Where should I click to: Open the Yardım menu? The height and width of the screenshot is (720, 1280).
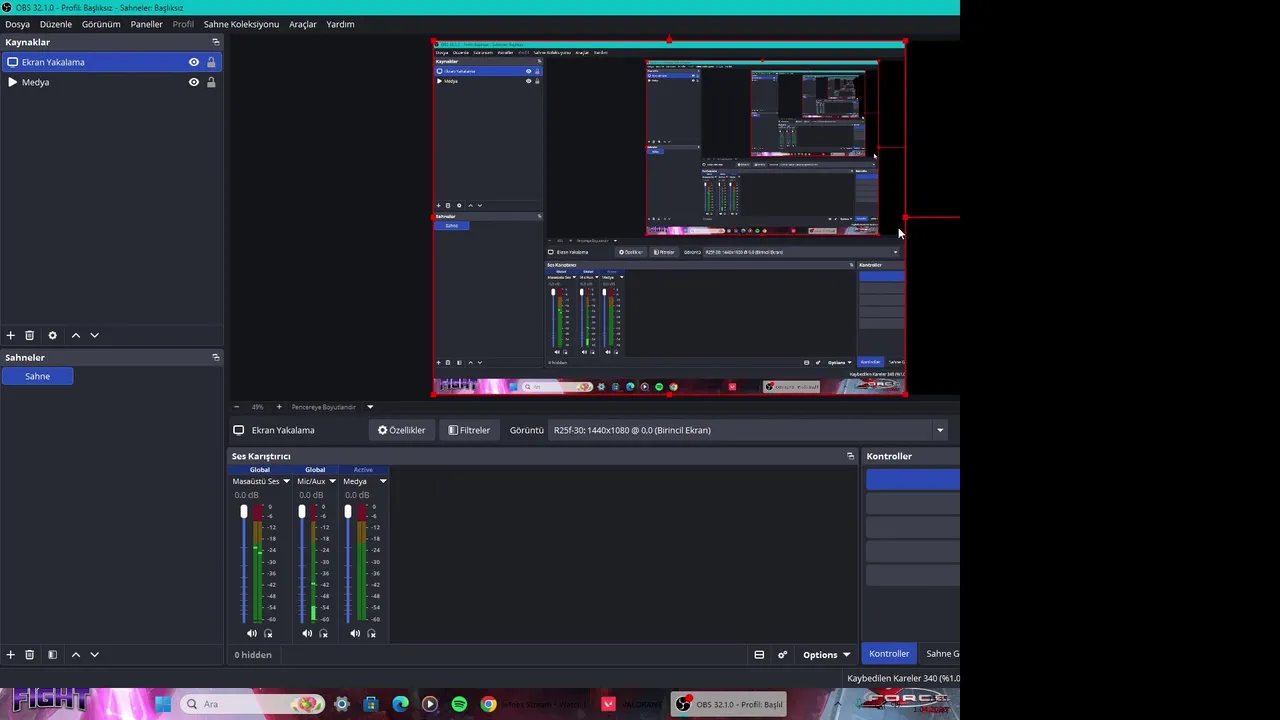coord(340,24)
